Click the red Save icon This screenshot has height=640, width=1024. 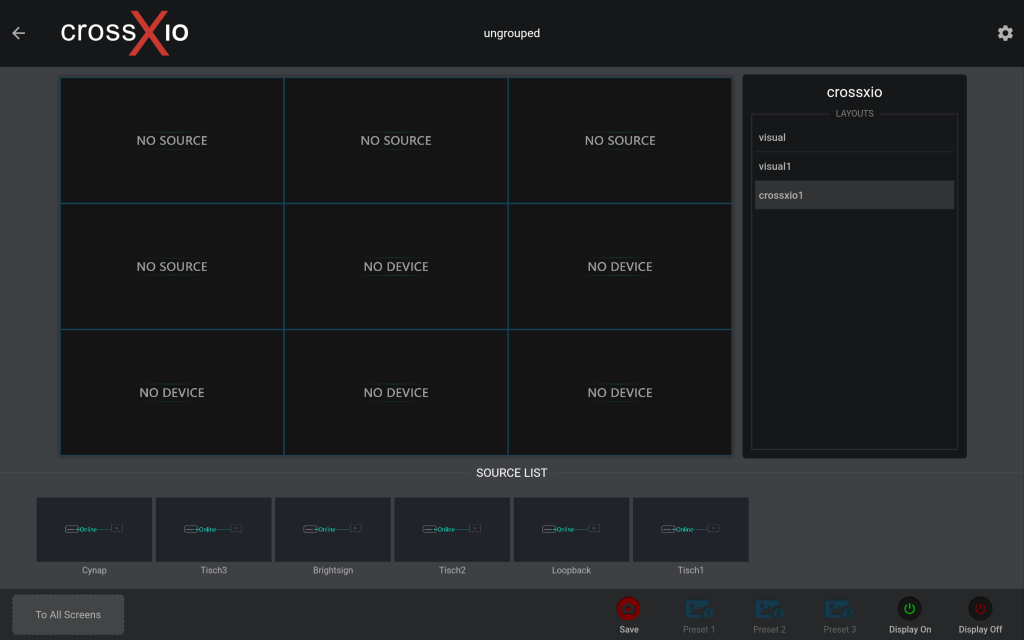click(x=628, y=608)
